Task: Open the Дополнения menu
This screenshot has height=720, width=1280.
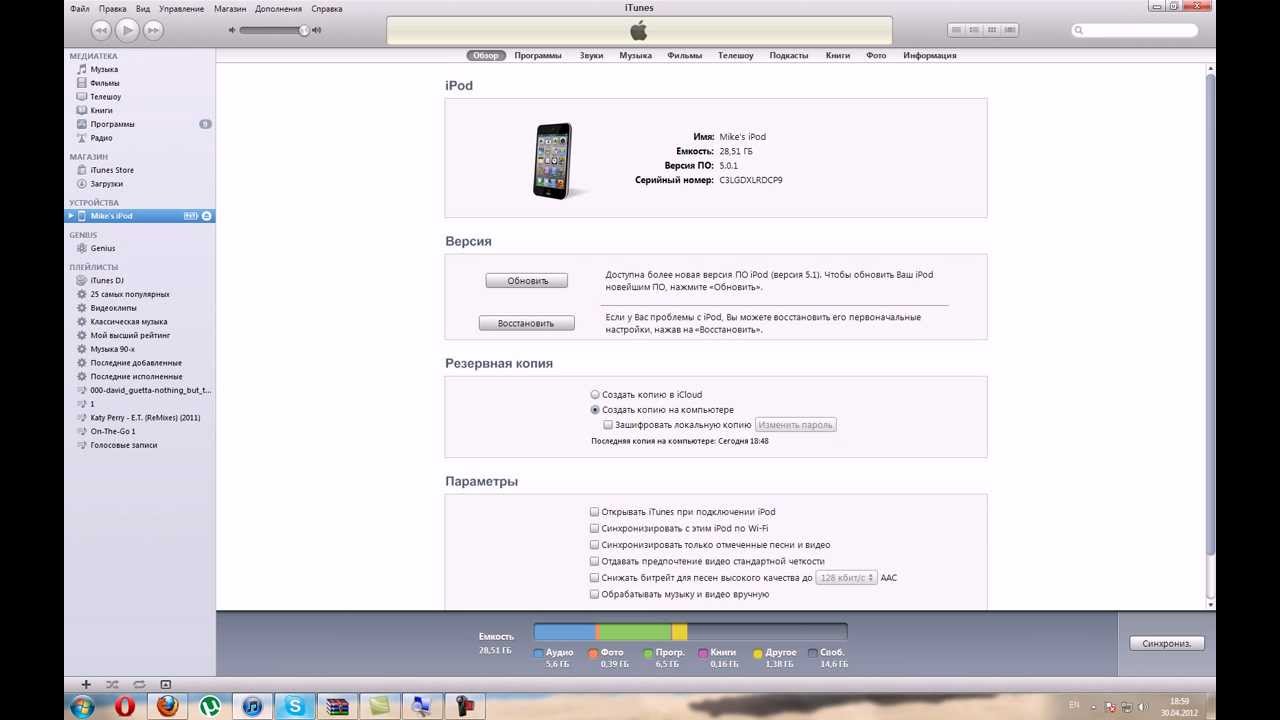Action: point(279,9)
